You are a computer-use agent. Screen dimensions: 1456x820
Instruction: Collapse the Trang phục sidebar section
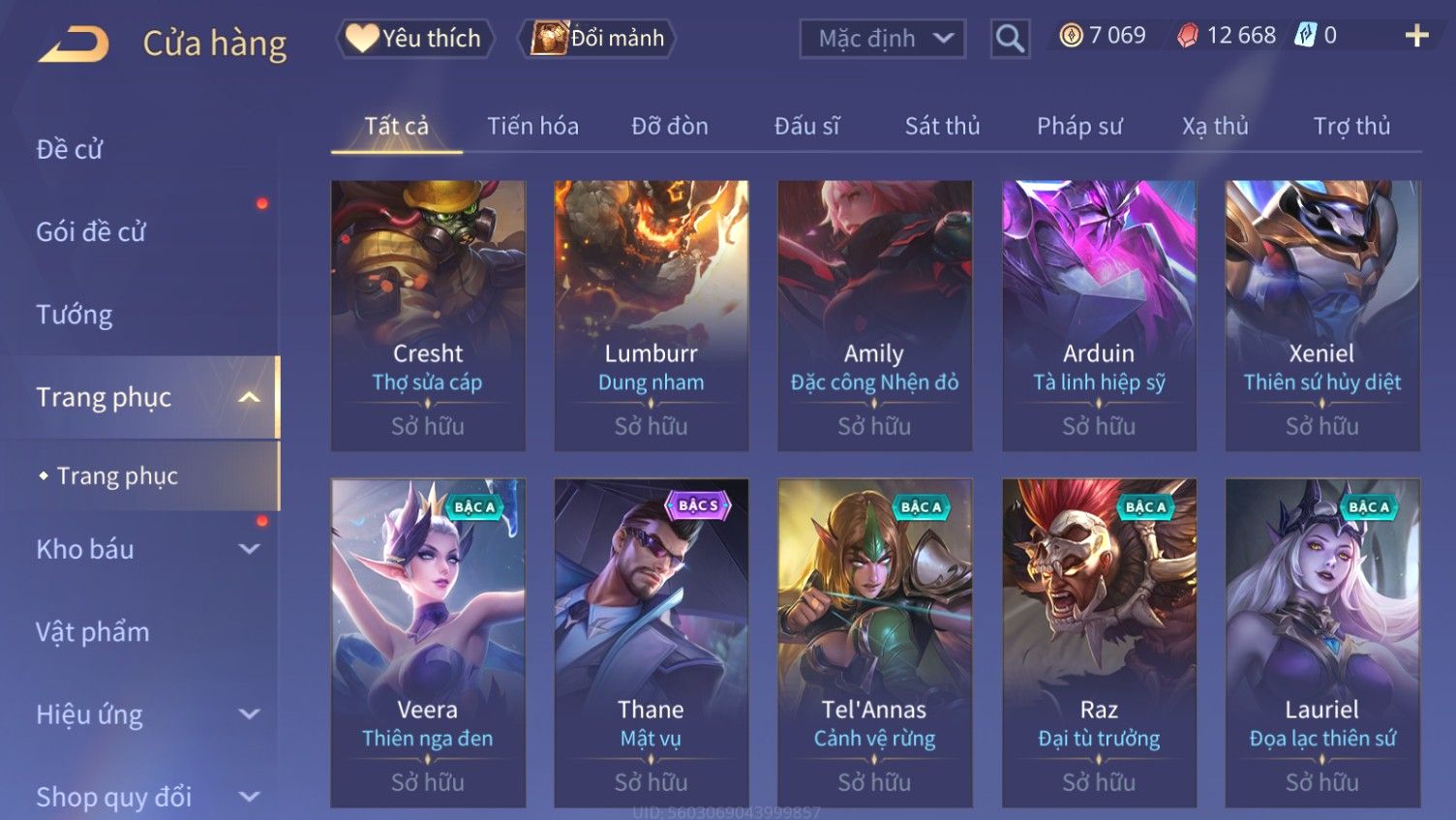coord(249,397)
